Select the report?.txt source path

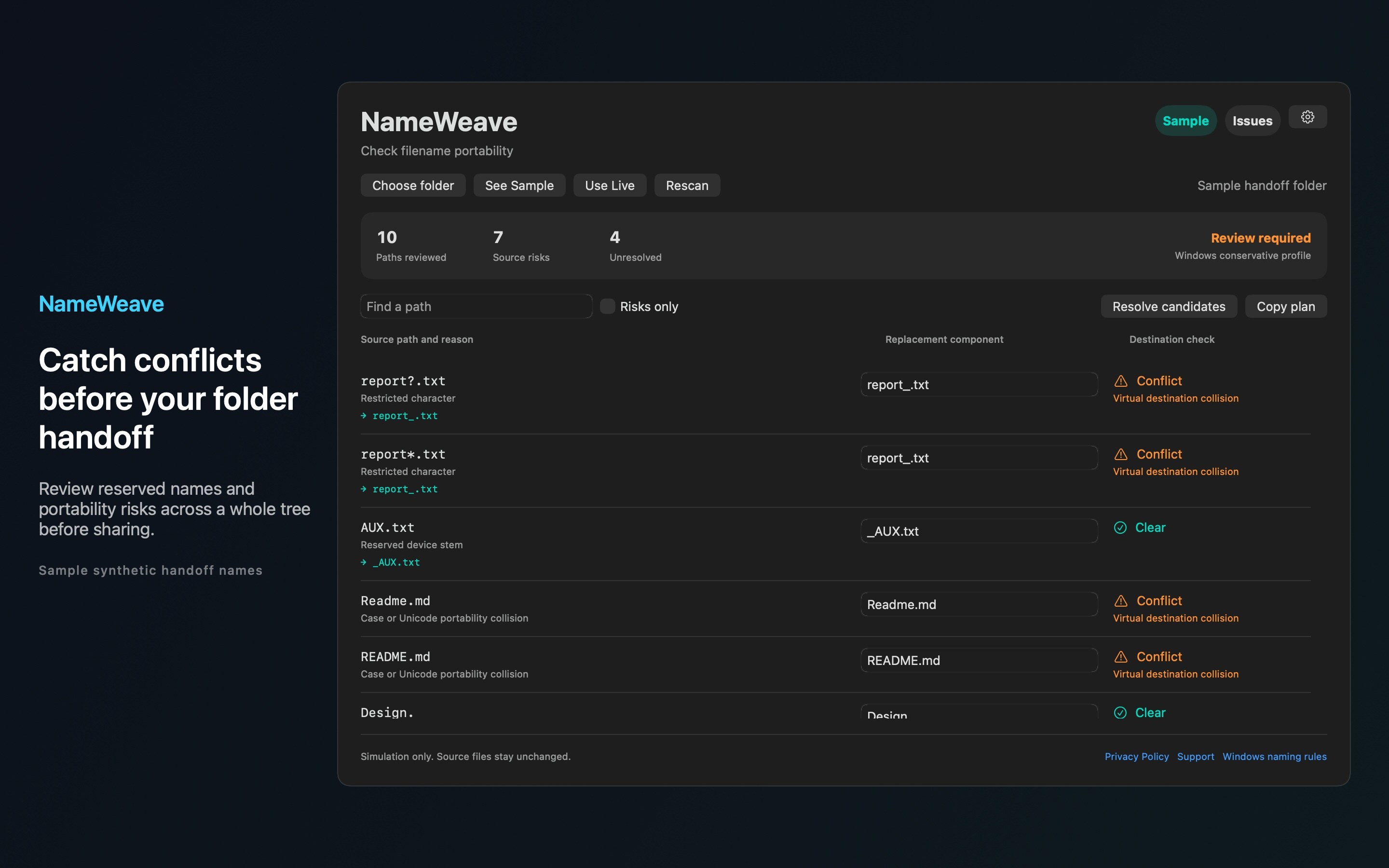click(x=403, y=381)
